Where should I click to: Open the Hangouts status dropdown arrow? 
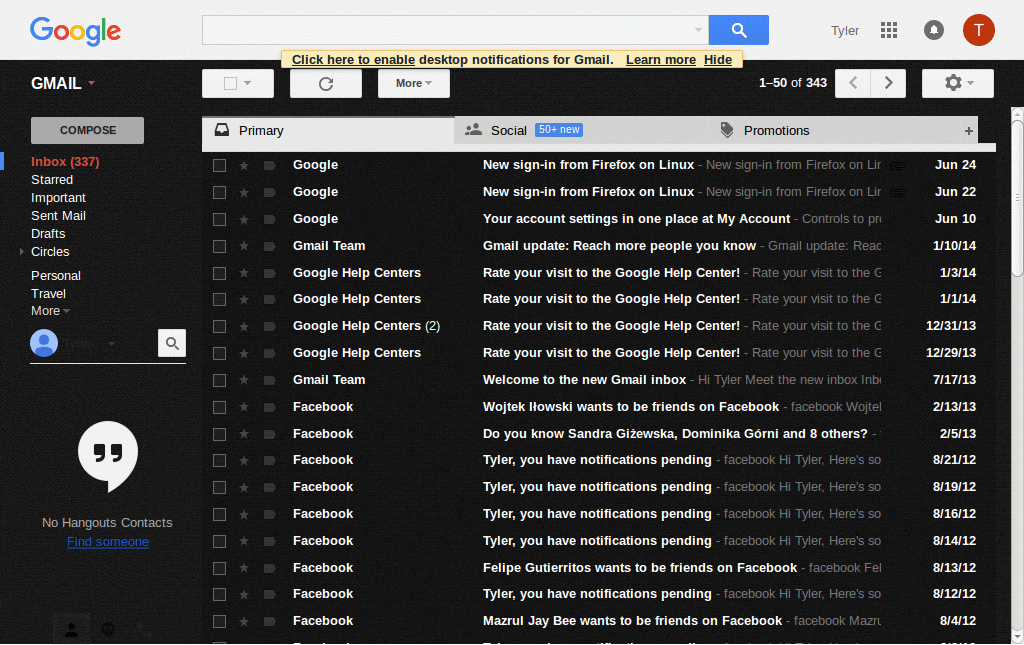(112, 343)
